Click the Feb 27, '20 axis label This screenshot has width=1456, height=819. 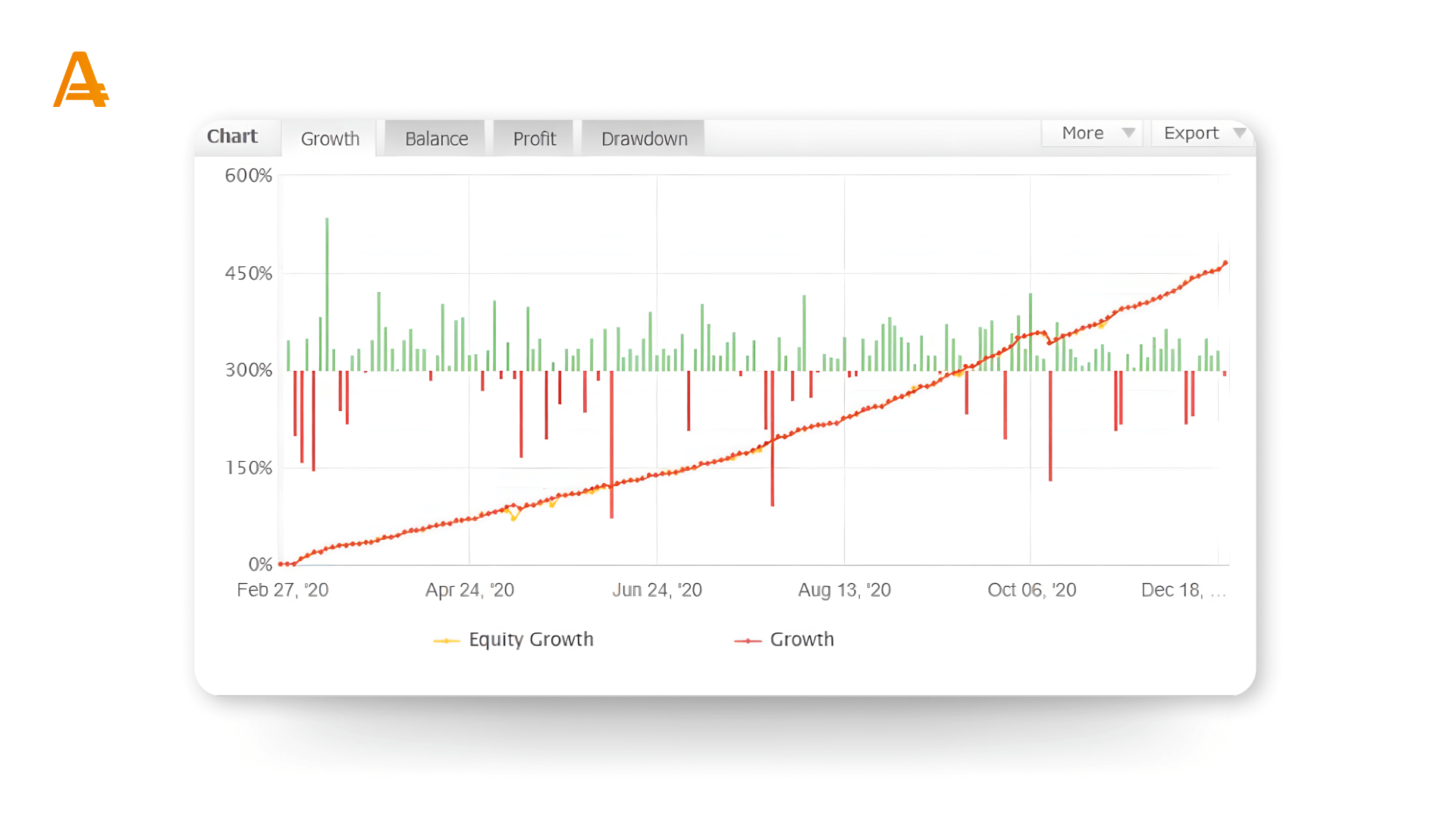click(282, 590)
